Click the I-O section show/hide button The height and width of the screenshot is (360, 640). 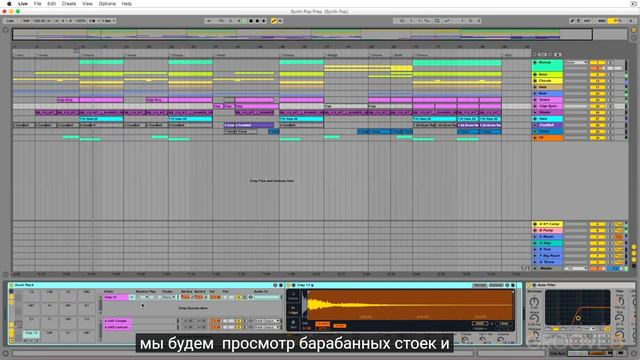634,247
